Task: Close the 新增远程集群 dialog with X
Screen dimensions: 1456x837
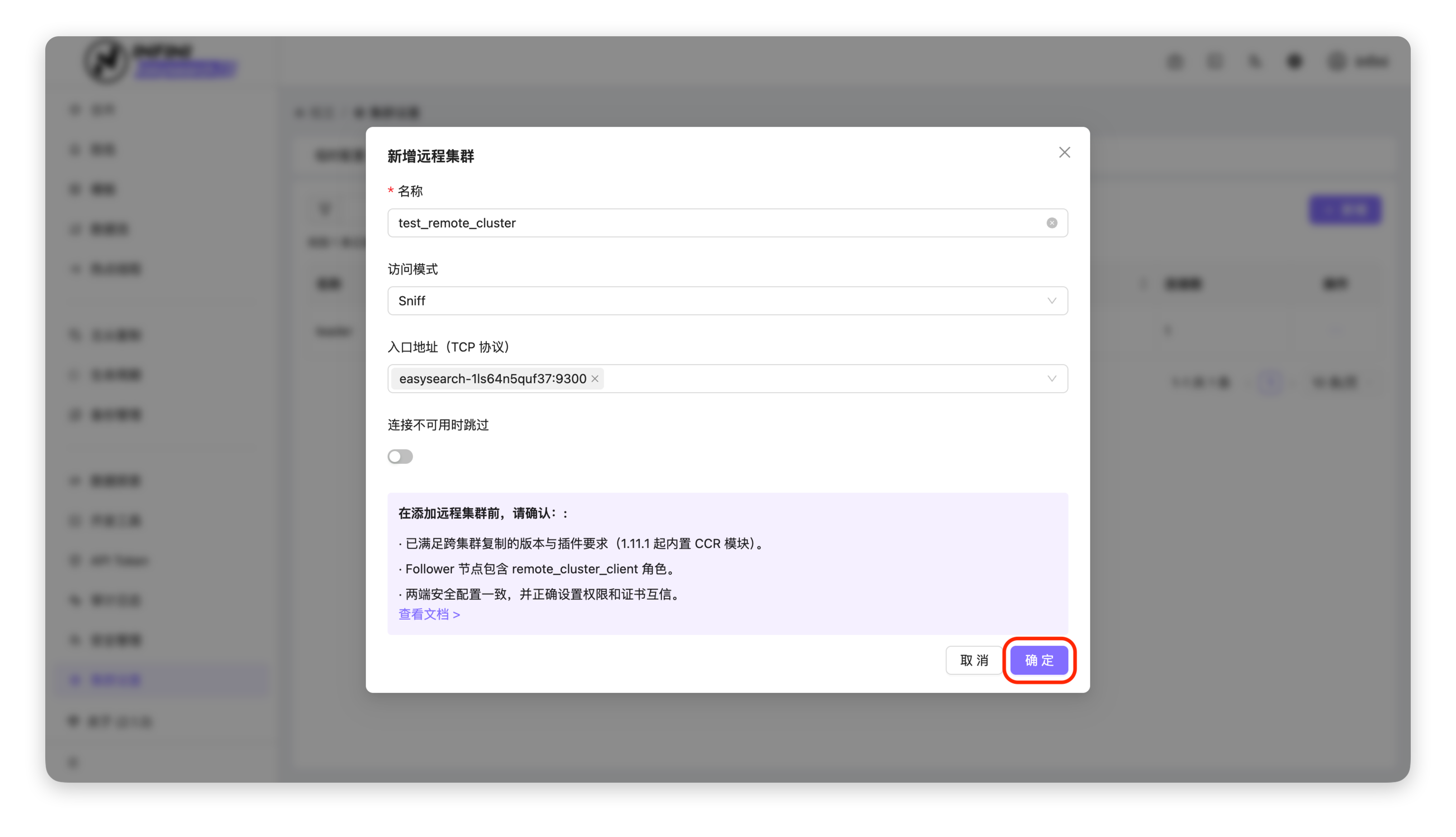Action: pos(1064,152)
